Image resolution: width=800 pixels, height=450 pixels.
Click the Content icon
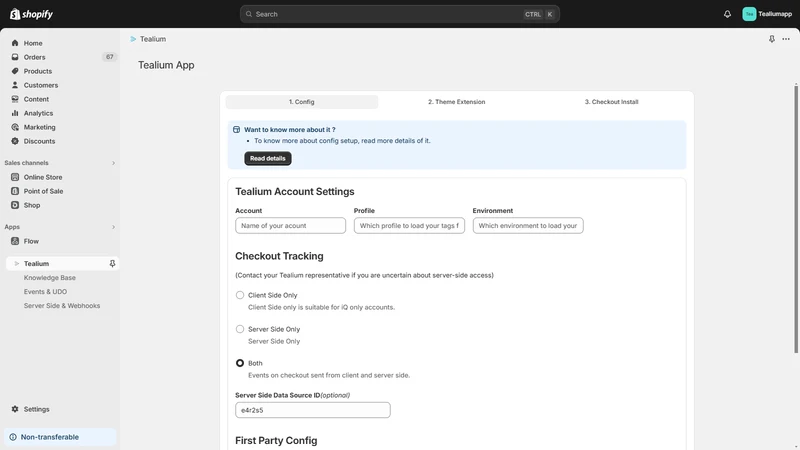coord(15,99)
